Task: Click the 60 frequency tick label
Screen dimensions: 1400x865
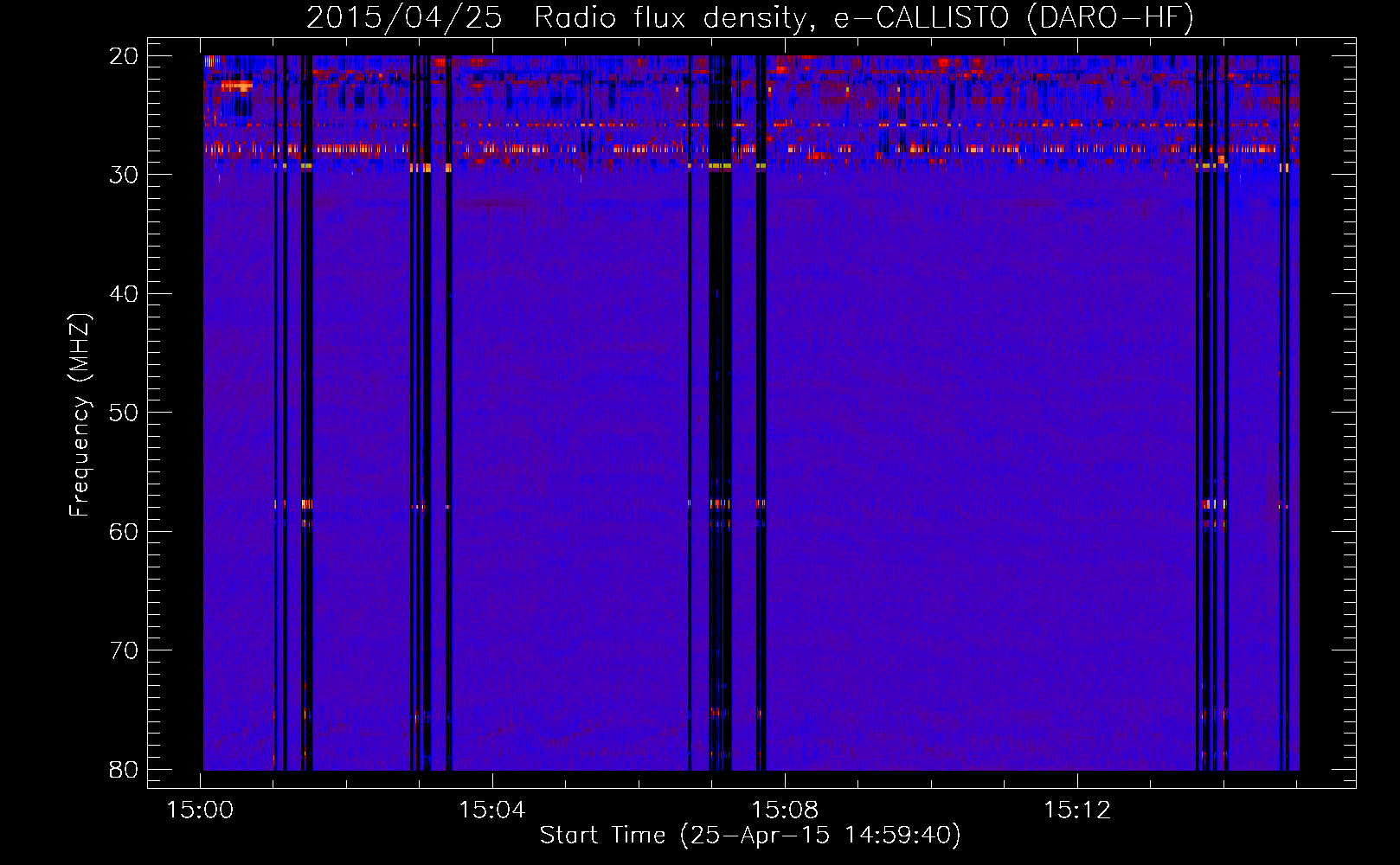Action: (x=124, y=531)
